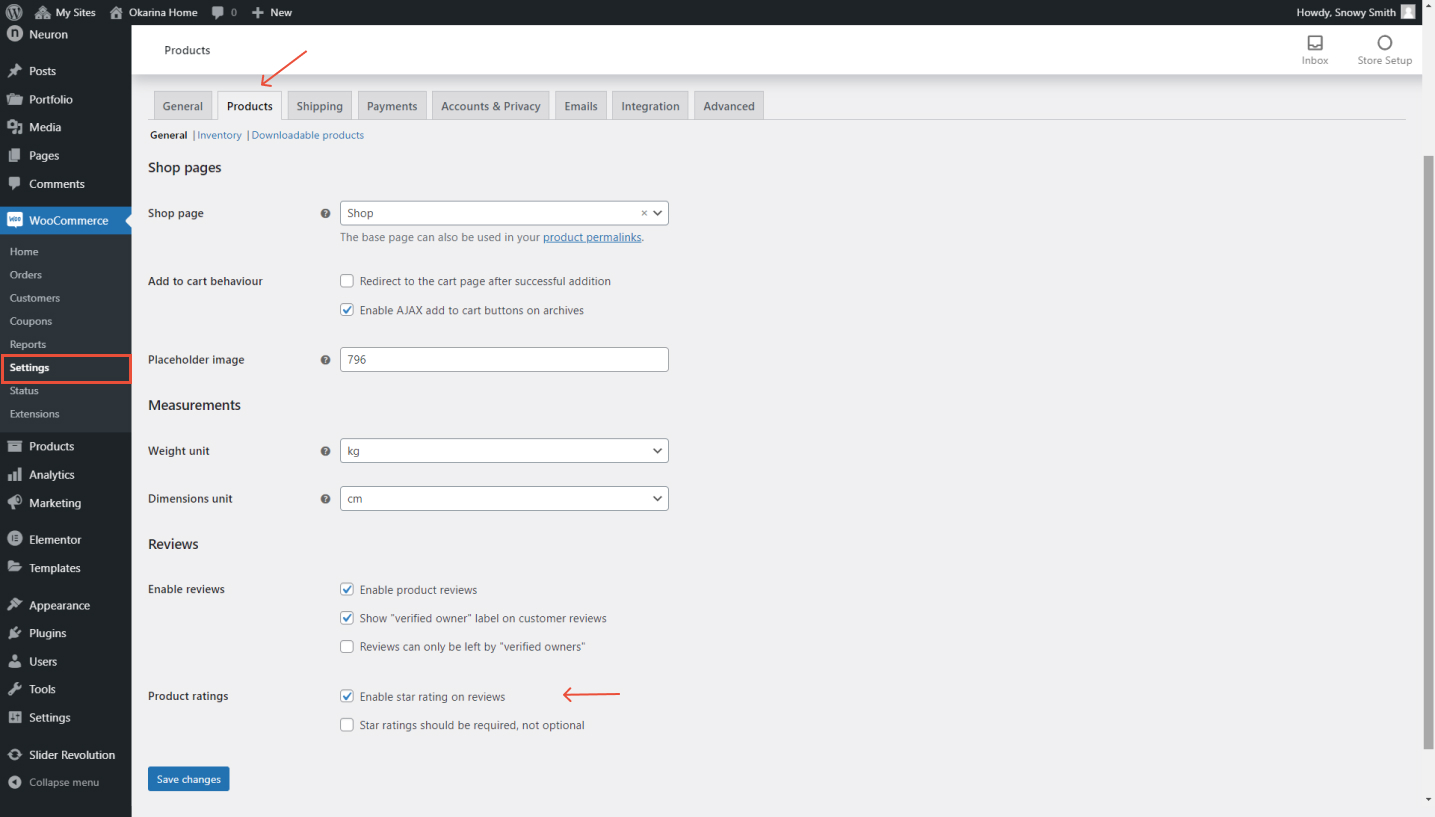The image size is (1435, 817).
Task: Click the Slider Revolution refresh icon
Action: point(15,755)
